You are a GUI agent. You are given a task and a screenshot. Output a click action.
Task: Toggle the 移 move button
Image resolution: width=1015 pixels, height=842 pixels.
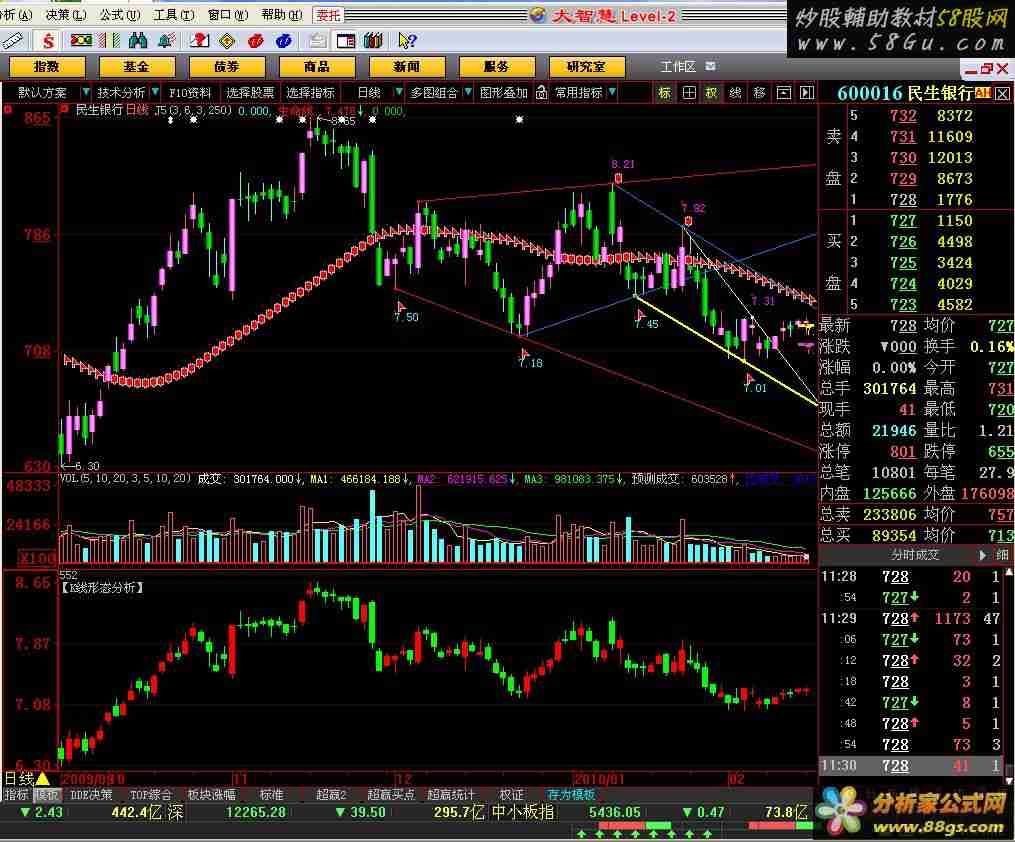[759, 93]
